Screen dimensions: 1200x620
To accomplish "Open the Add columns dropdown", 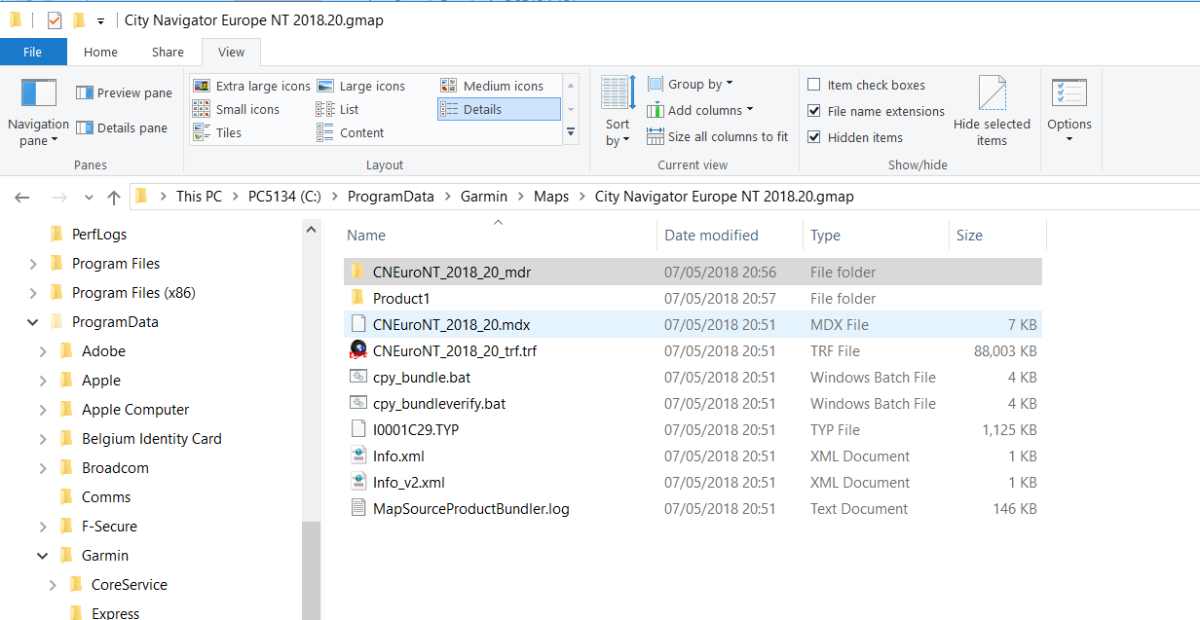I will pyautogui.click(x=700, y=110).
